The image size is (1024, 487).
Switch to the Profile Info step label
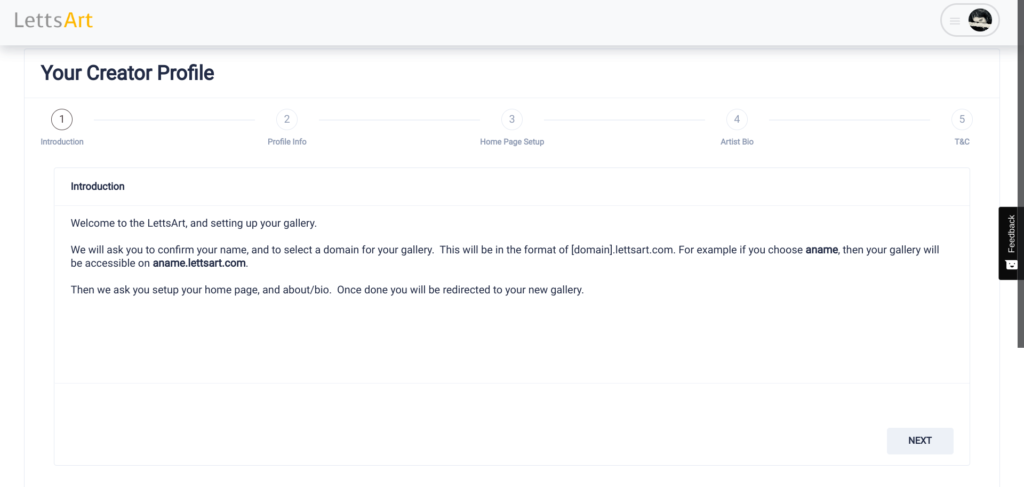[287, 142]
